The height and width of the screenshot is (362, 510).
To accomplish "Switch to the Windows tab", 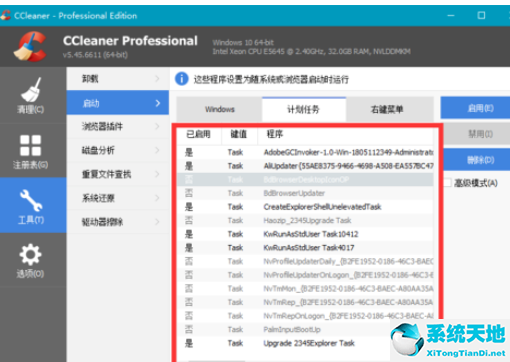I will 219,109.
